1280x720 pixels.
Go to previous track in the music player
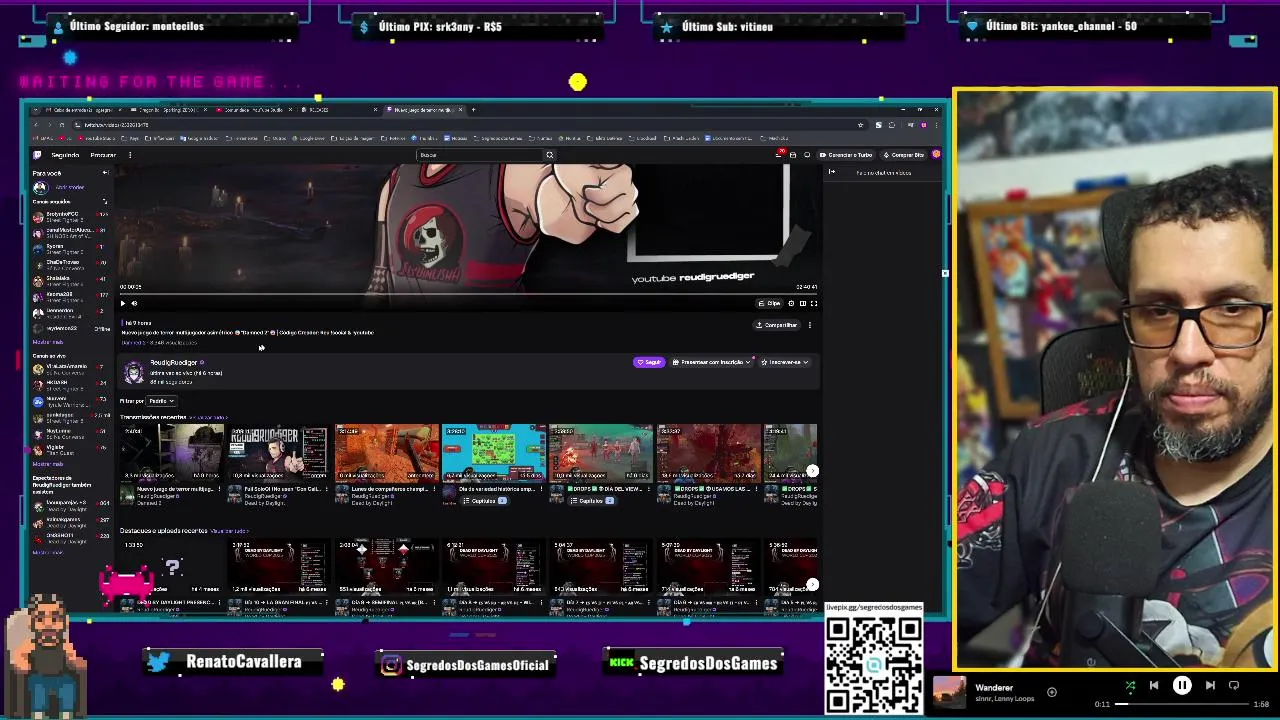(1154, 685)
